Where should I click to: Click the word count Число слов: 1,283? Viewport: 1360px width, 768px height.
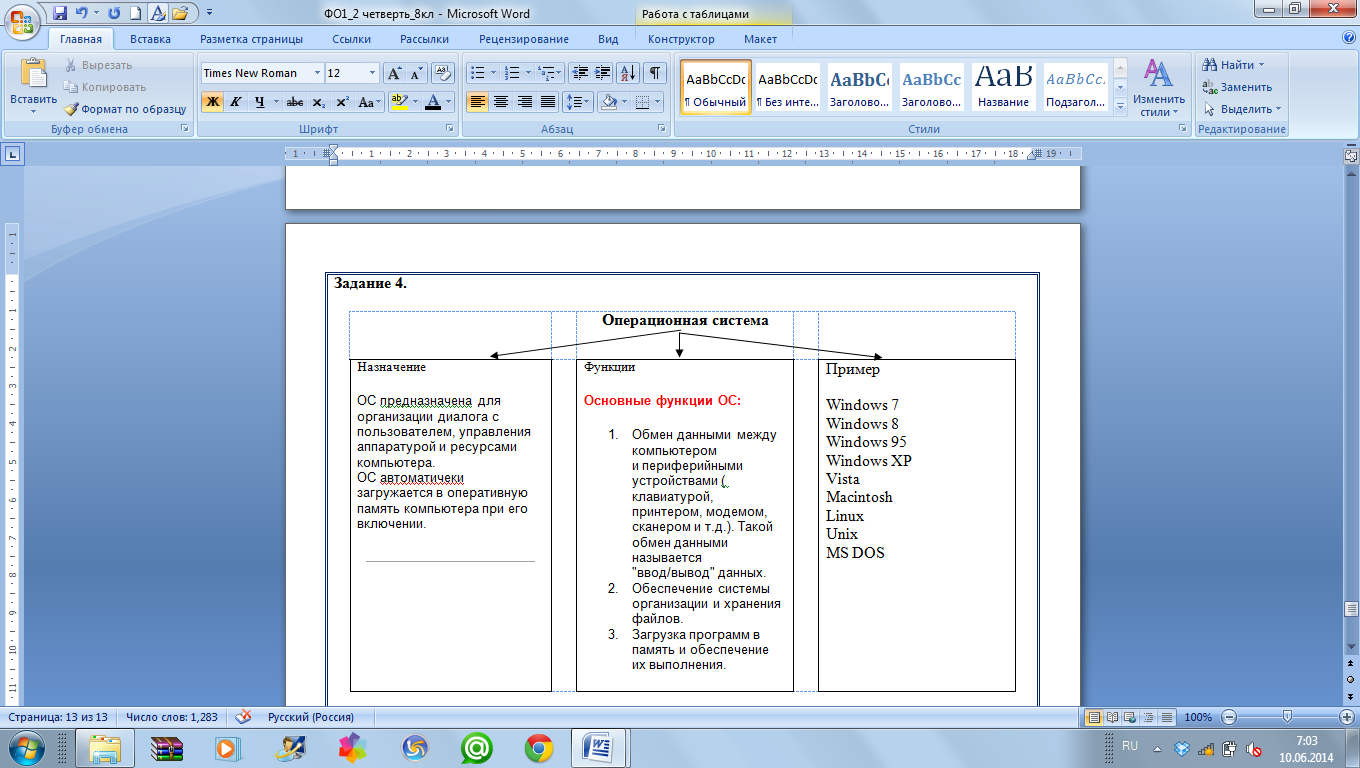tap(174, 717)
